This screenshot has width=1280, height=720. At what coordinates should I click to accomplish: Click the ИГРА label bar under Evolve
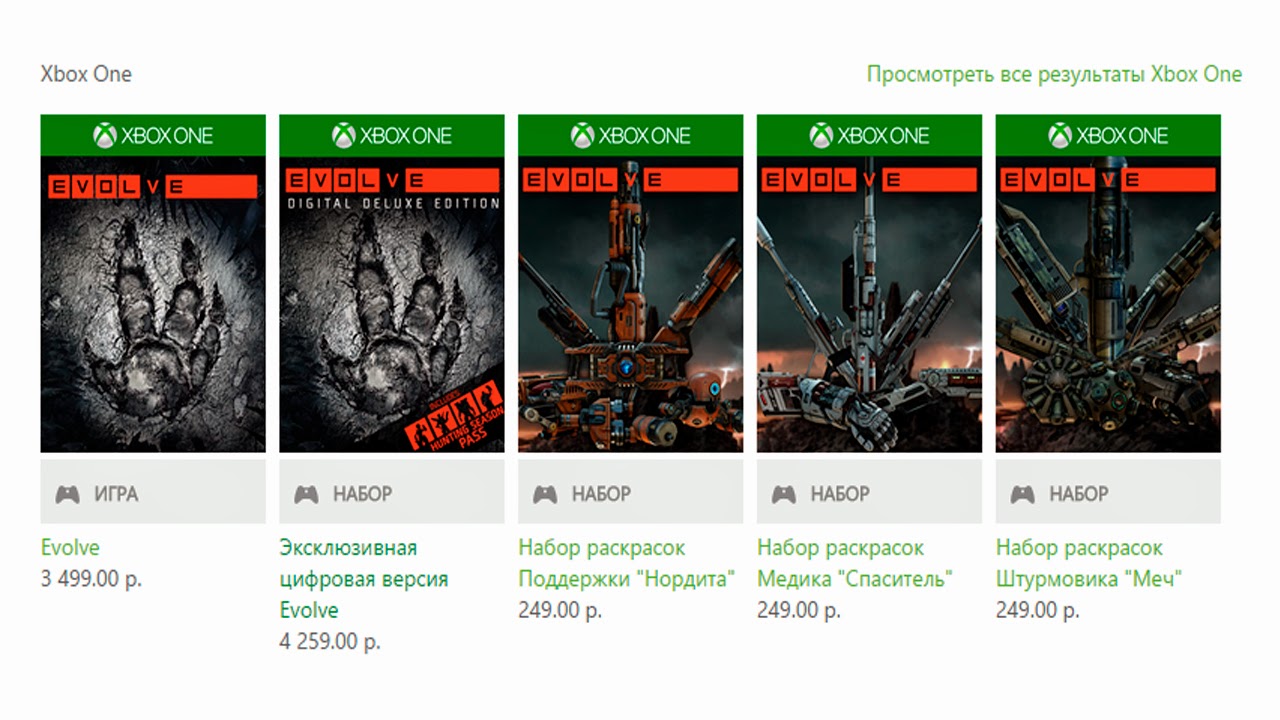153,492
